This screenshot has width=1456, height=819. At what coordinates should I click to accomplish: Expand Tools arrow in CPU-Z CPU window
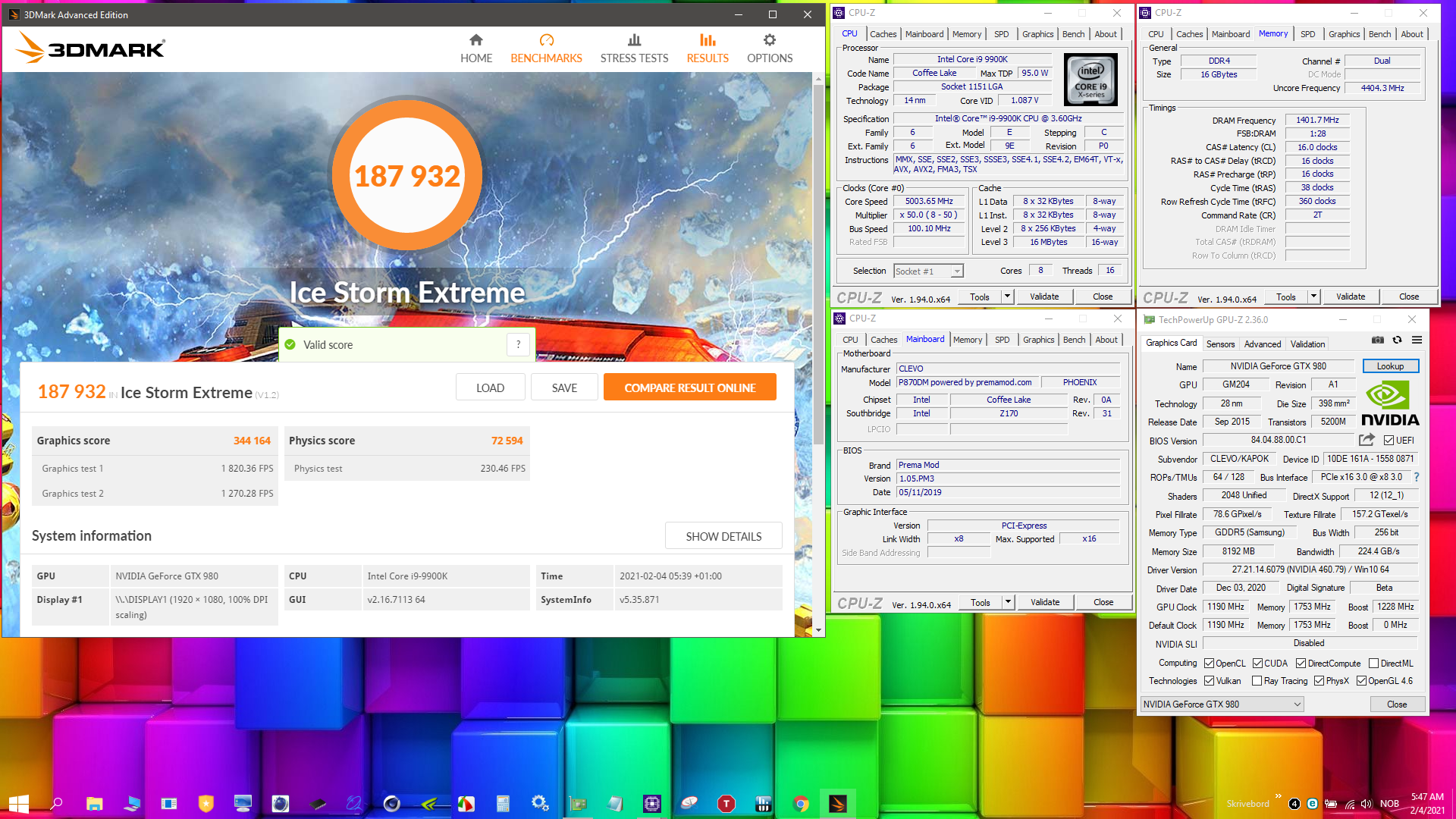(1008, 297)
